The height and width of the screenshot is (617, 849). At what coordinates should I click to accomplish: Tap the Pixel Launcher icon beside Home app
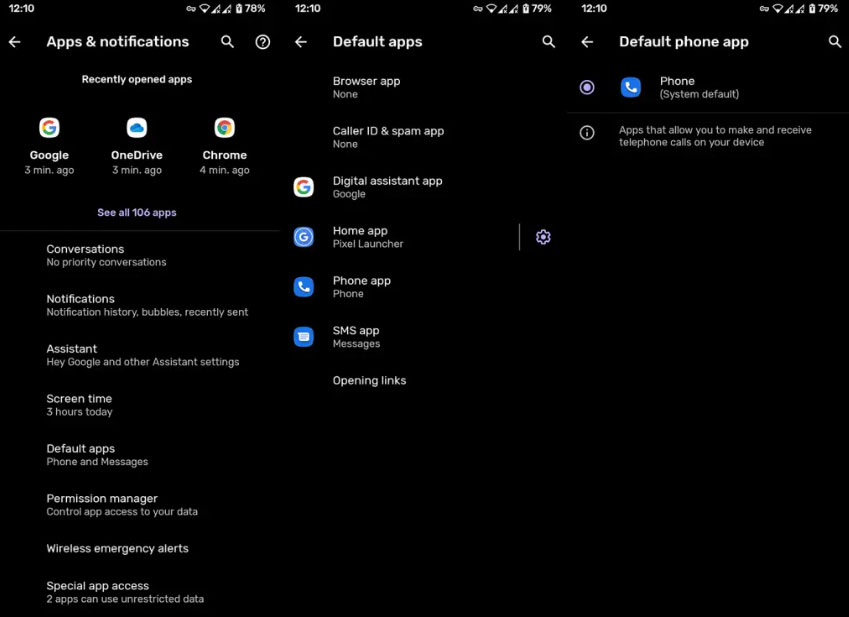[x=303, y=237]
